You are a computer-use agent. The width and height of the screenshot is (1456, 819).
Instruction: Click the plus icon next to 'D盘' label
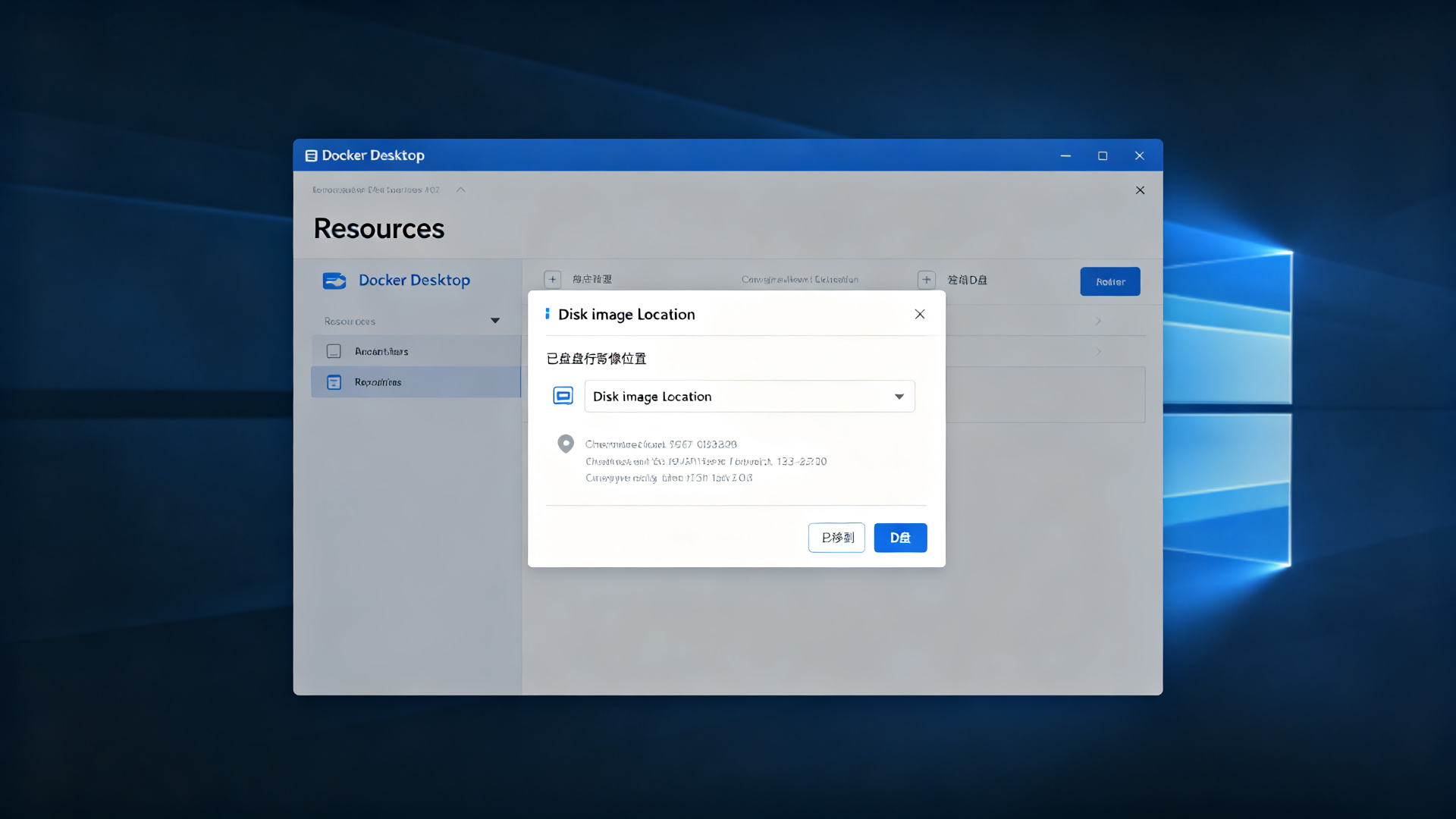(927, 280)
